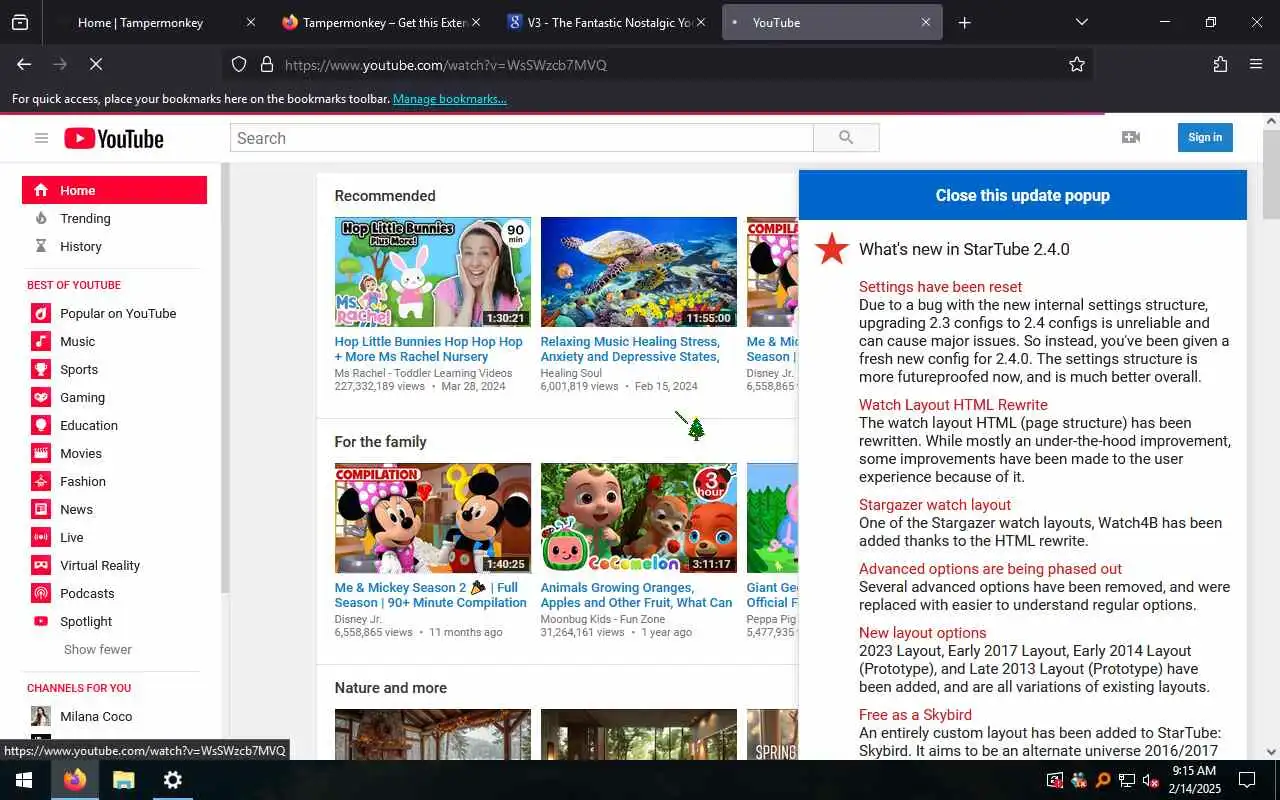Select the YouTube browser tab
The width and height of the screenshot is (1280, 800).
click(x=832, y=22)
